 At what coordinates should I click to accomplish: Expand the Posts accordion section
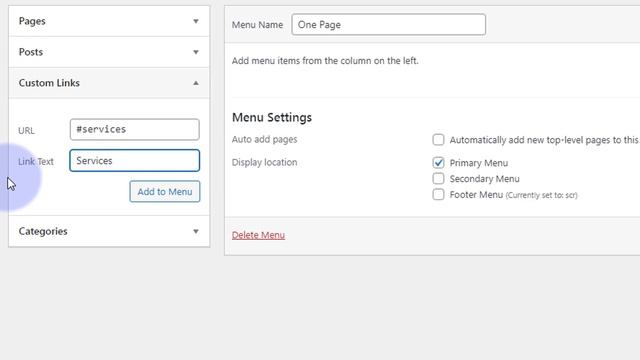pos(109,52)
